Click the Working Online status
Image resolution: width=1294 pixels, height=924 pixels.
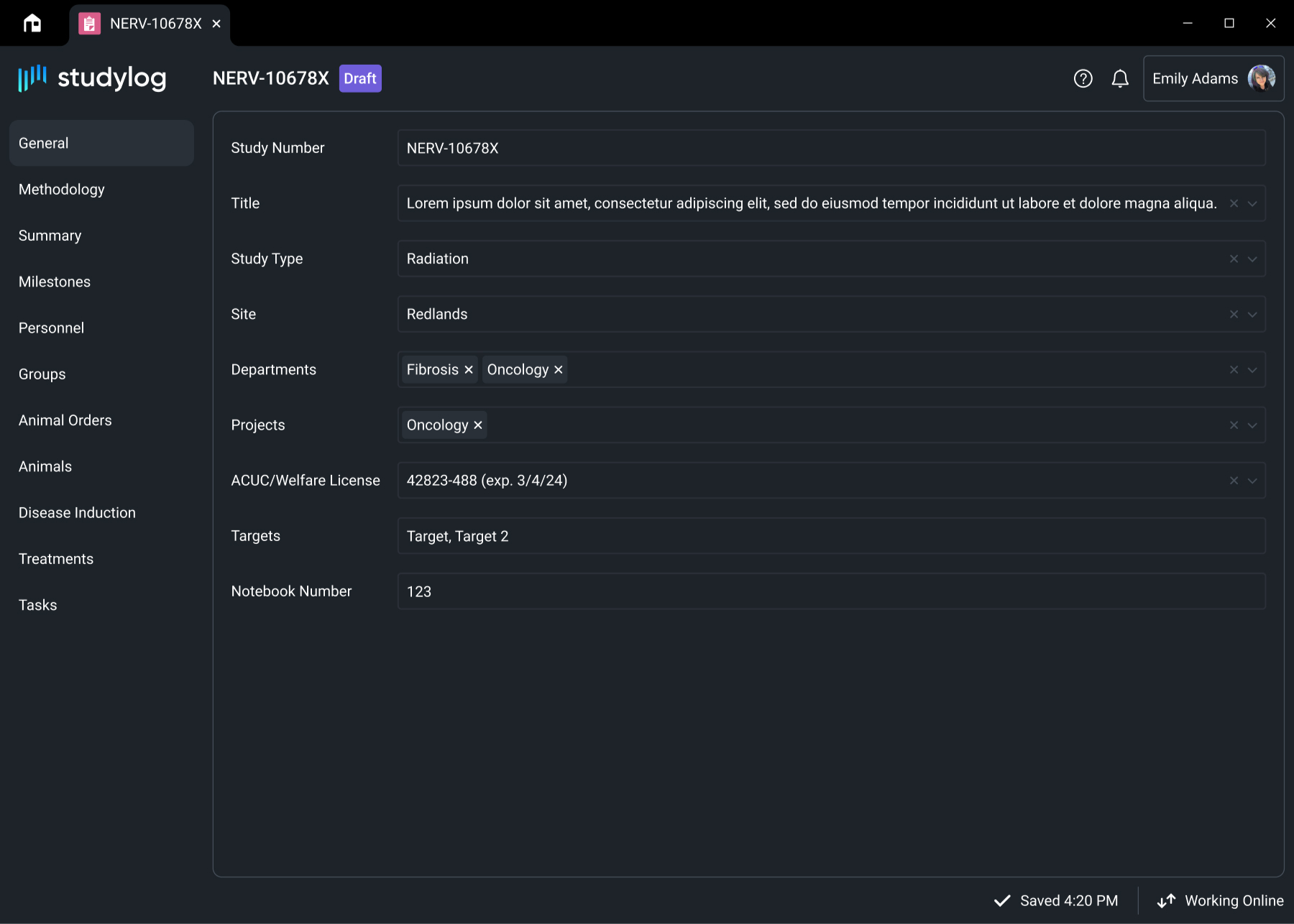click(1220, 901)
